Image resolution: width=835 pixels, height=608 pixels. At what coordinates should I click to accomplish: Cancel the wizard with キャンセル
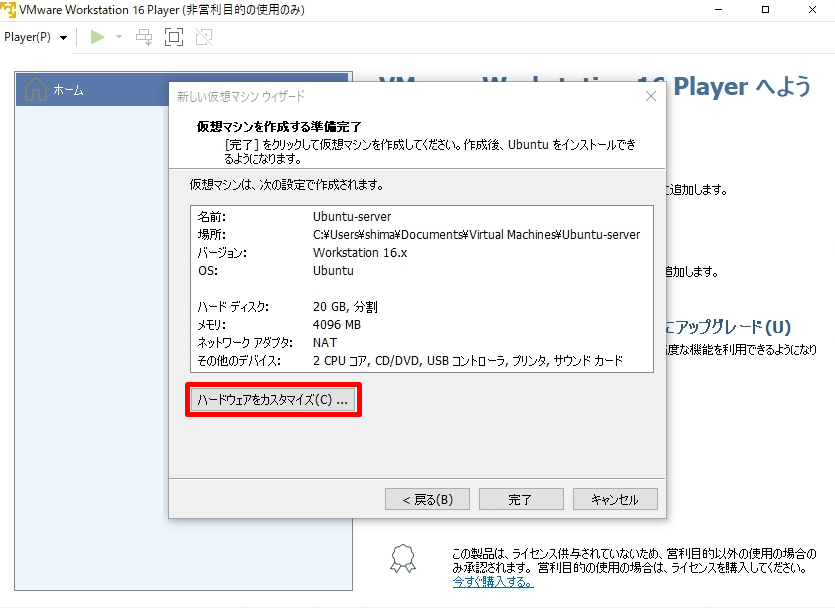click(615, 499)
